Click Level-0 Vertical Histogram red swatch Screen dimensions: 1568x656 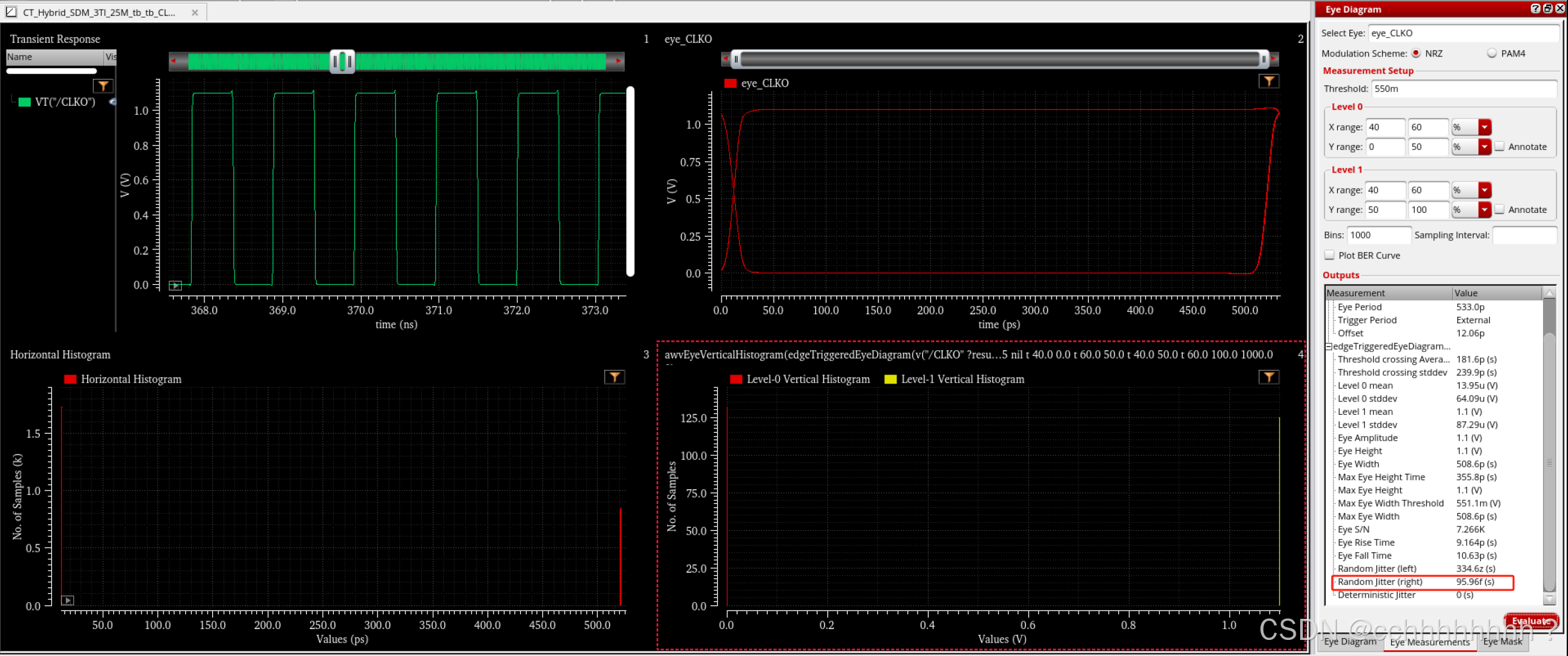[736, 379]
